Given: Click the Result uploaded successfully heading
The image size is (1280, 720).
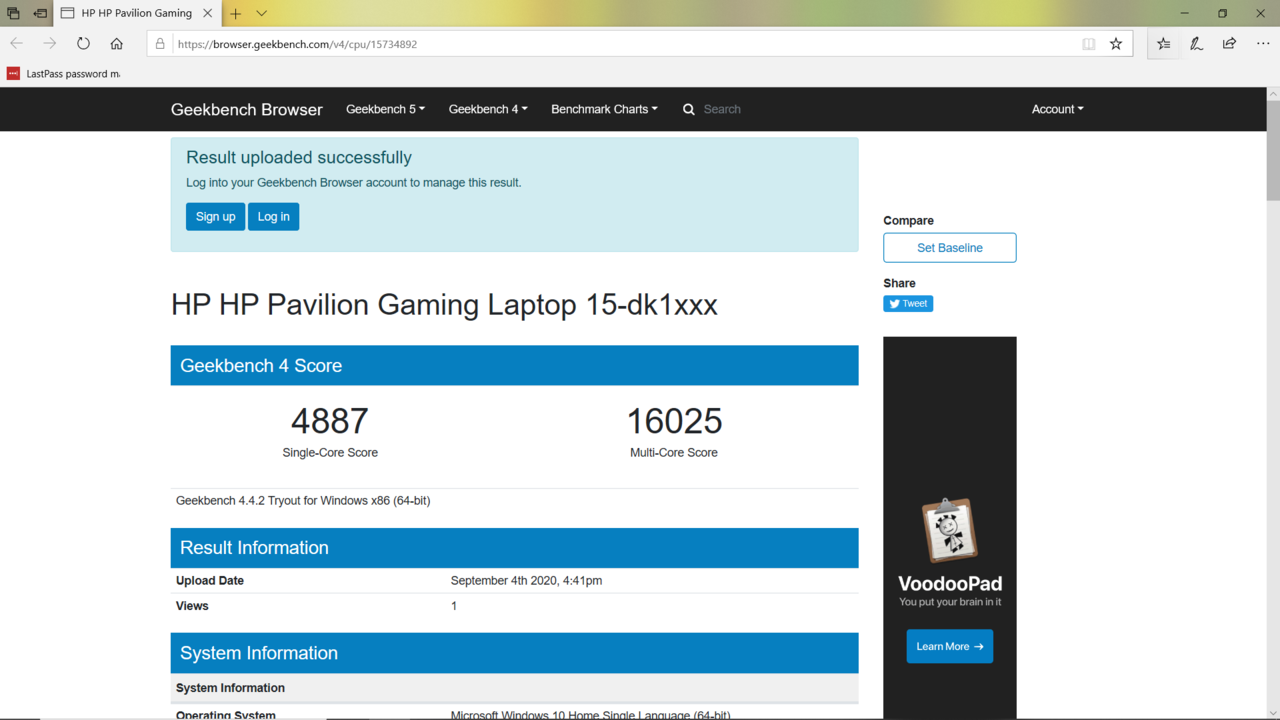Looking at the screenshot, I should pyautogui.click(x=299, y=157).
